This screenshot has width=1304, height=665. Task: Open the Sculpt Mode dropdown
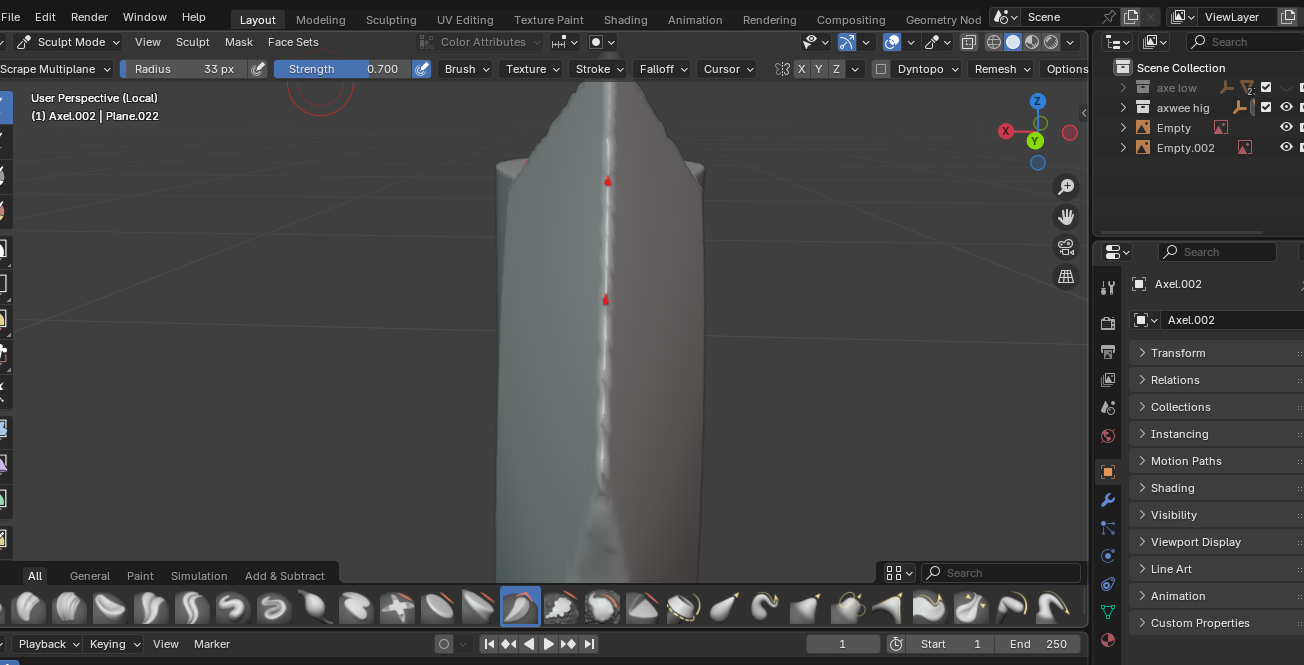click(68, 42)
